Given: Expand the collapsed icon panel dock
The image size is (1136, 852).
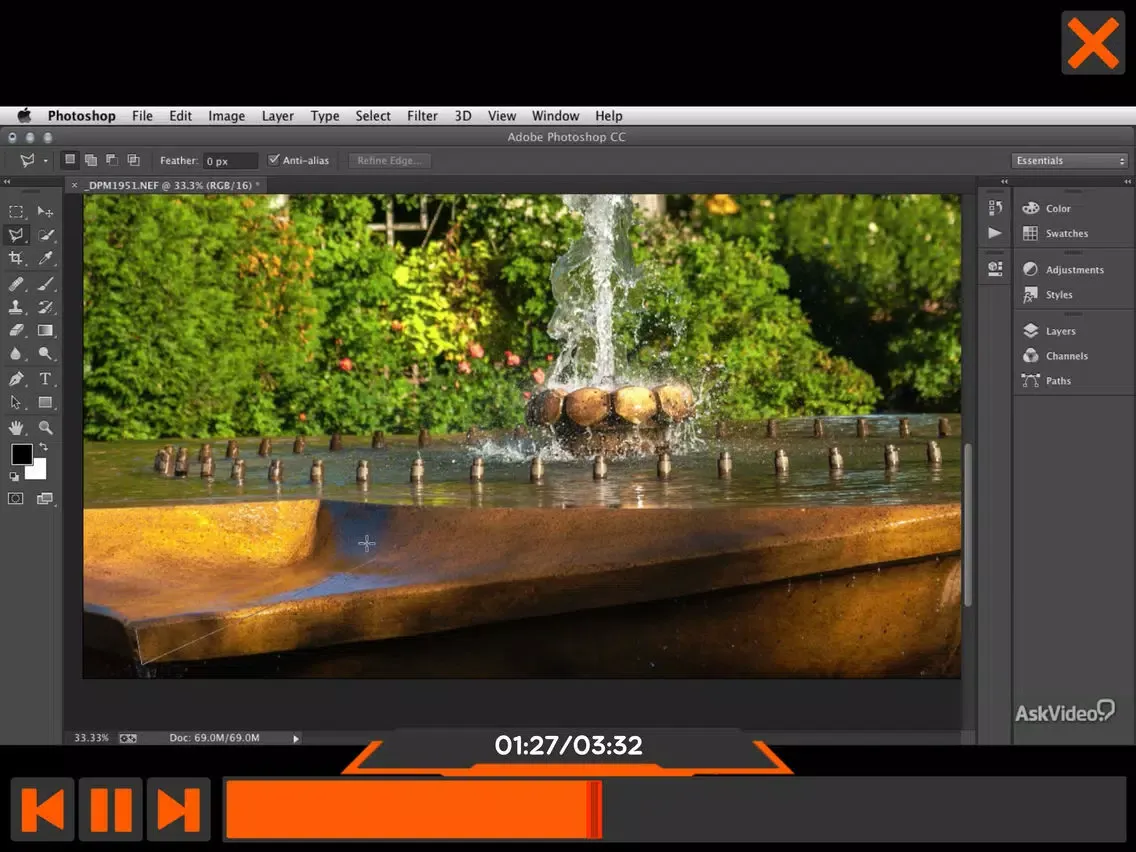Looking at the screenshot, I should point(1004,182).
